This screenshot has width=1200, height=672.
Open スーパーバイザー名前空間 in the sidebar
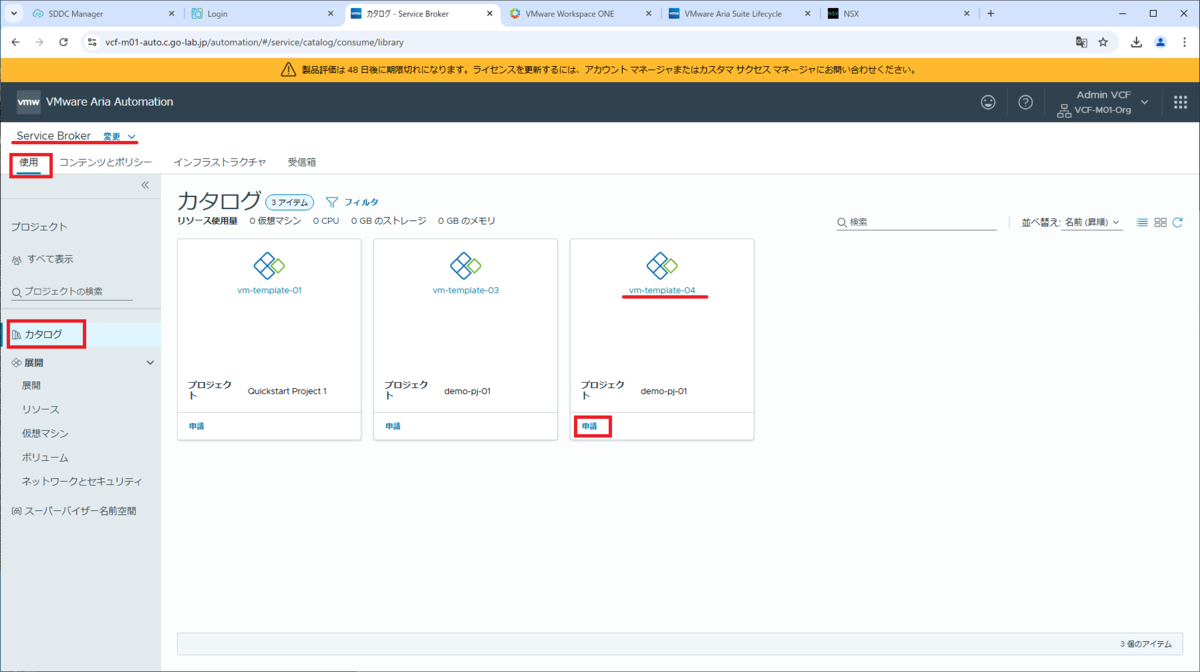tap(80, 511)
